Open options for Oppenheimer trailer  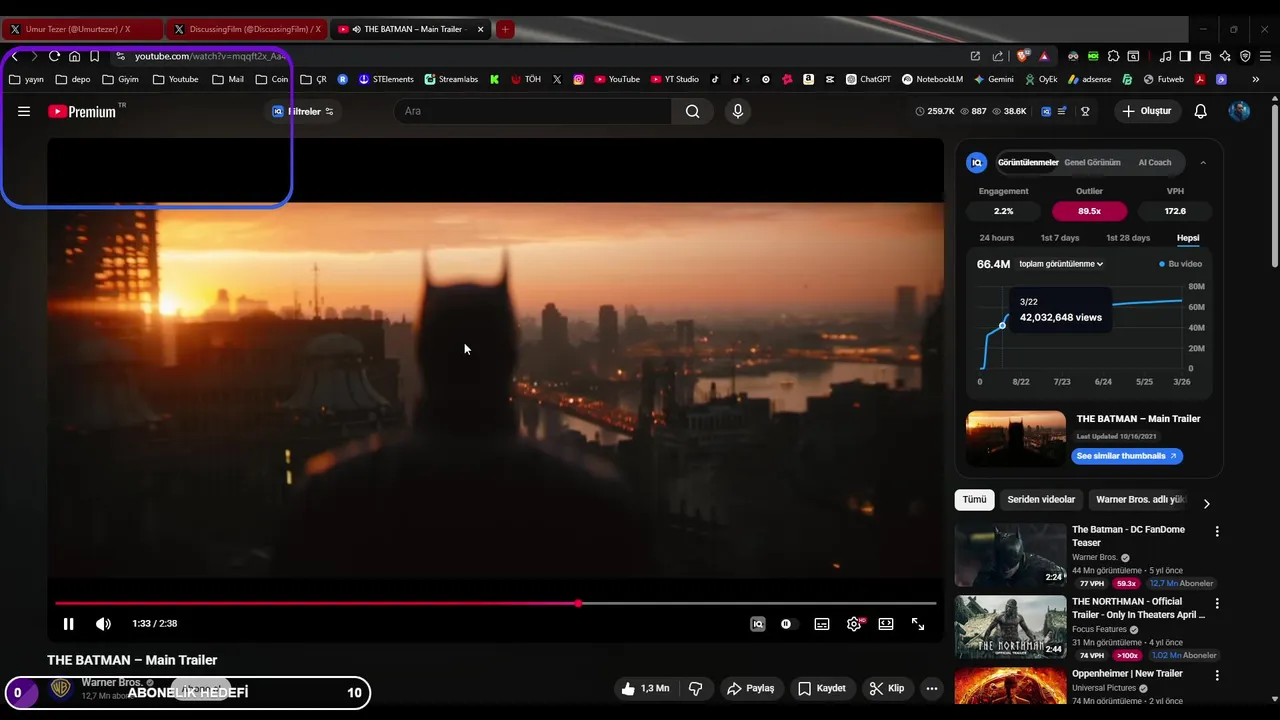coord(1217,675)
